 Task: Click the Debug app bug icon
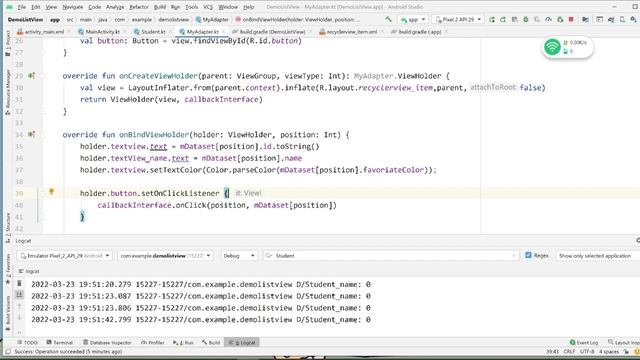click(x=526, y=19)
